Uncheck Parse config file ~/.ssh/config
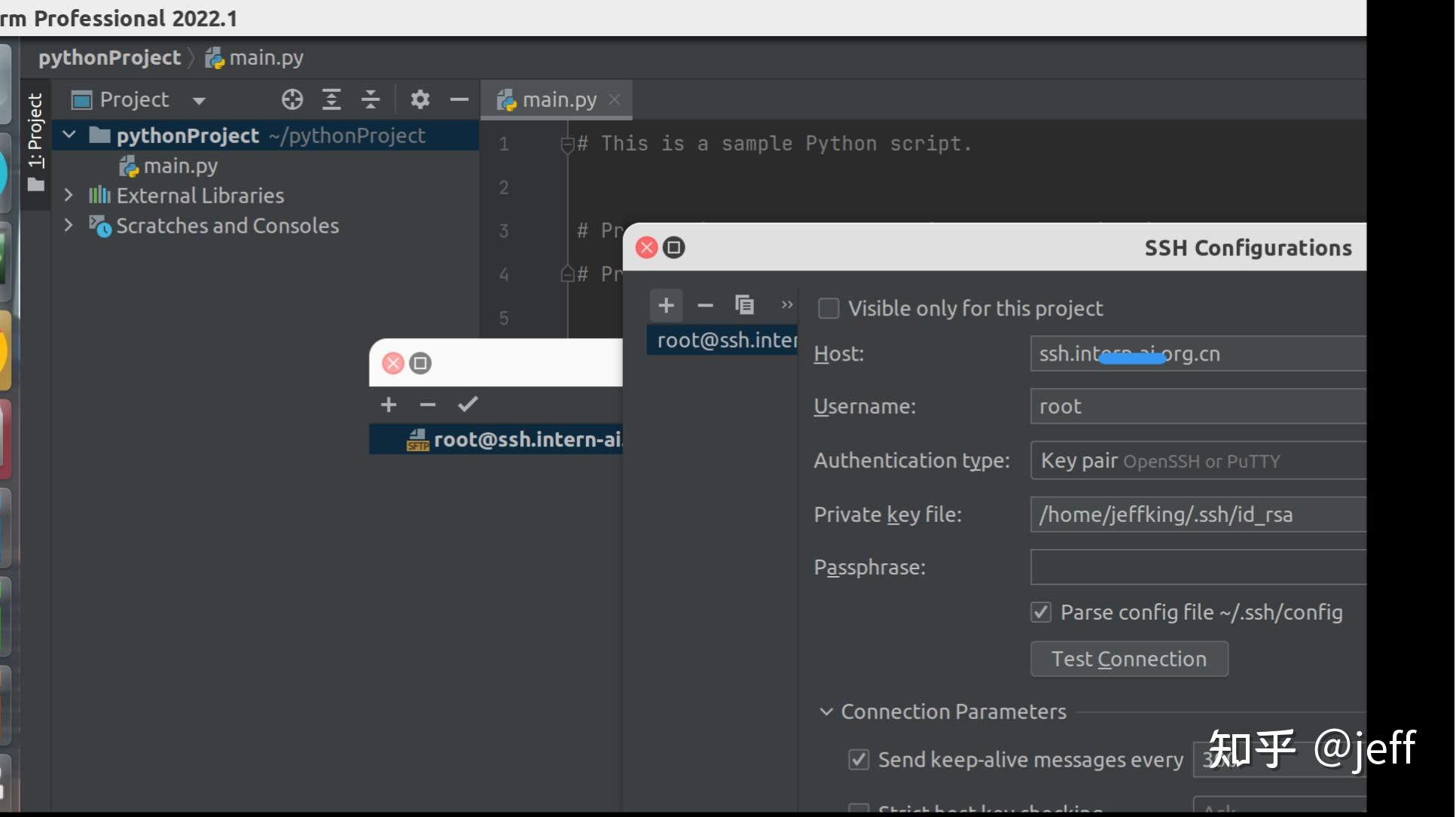Image resolution: width=1456 pixels, height=817 pixels. (x=1041, y=612)
